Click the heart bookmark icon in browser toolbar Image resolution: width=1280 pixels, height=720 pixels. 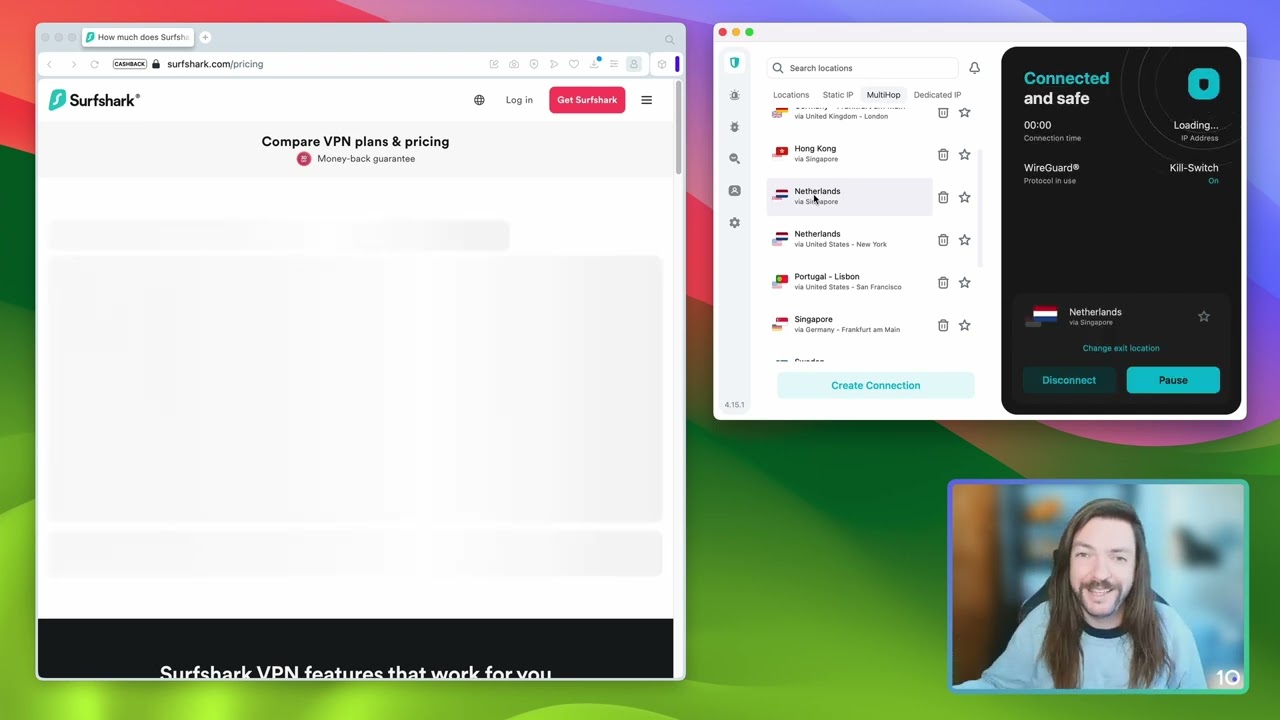coord(574,64)
